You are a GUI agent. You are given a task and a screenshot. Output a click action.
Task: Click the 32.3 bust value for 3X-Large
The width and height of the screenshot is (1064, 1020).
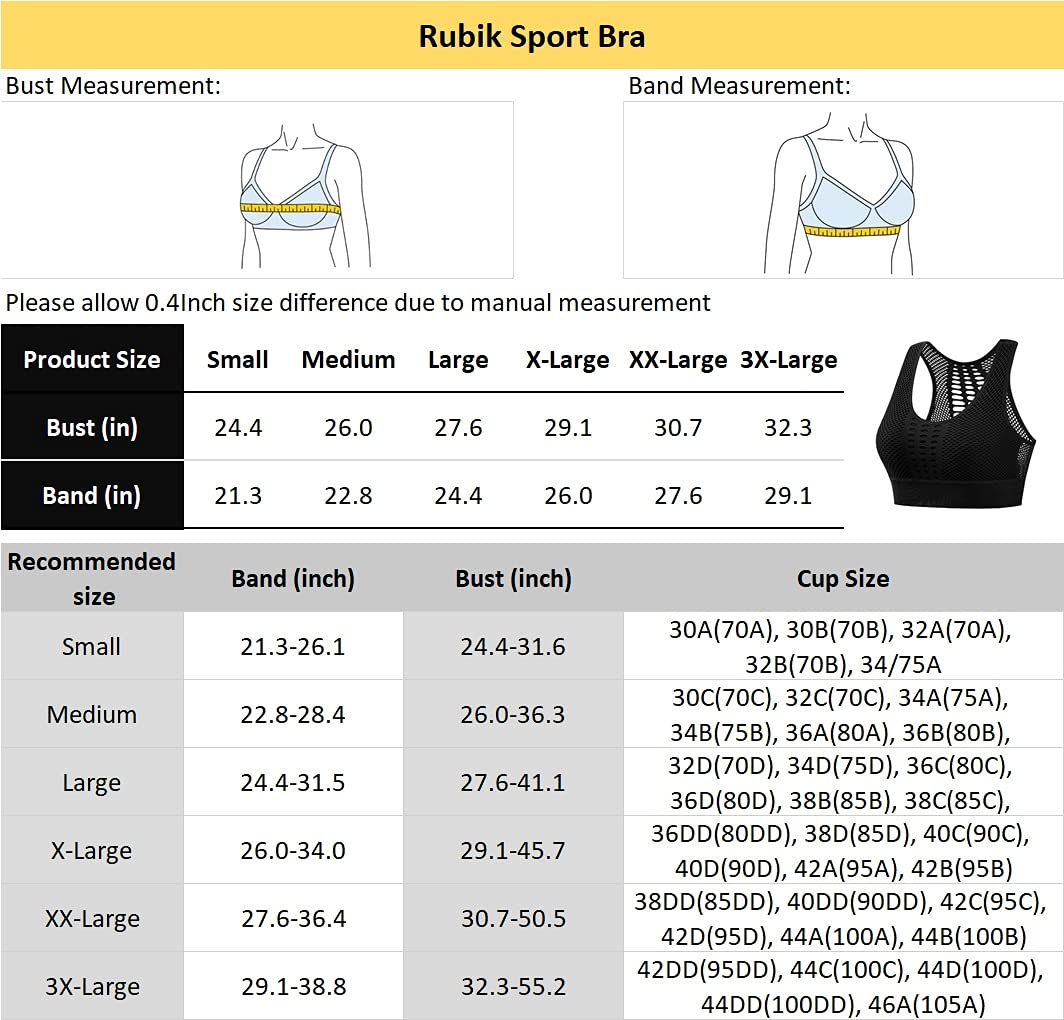[788, 428]
